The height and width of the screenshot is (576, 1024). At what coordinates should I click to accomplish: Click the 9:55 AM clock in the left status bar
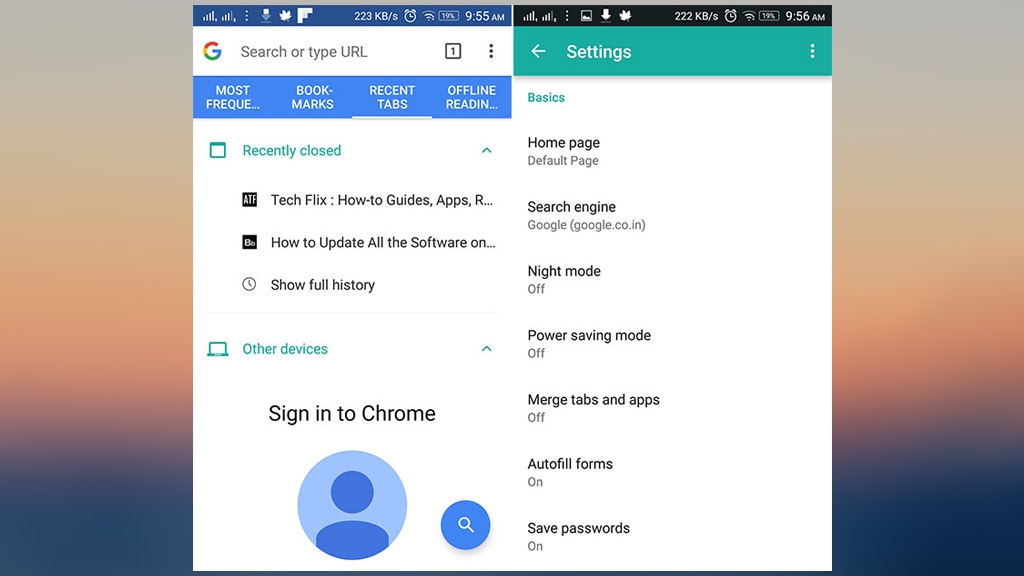pyautogui.click(x=485, y=16)
